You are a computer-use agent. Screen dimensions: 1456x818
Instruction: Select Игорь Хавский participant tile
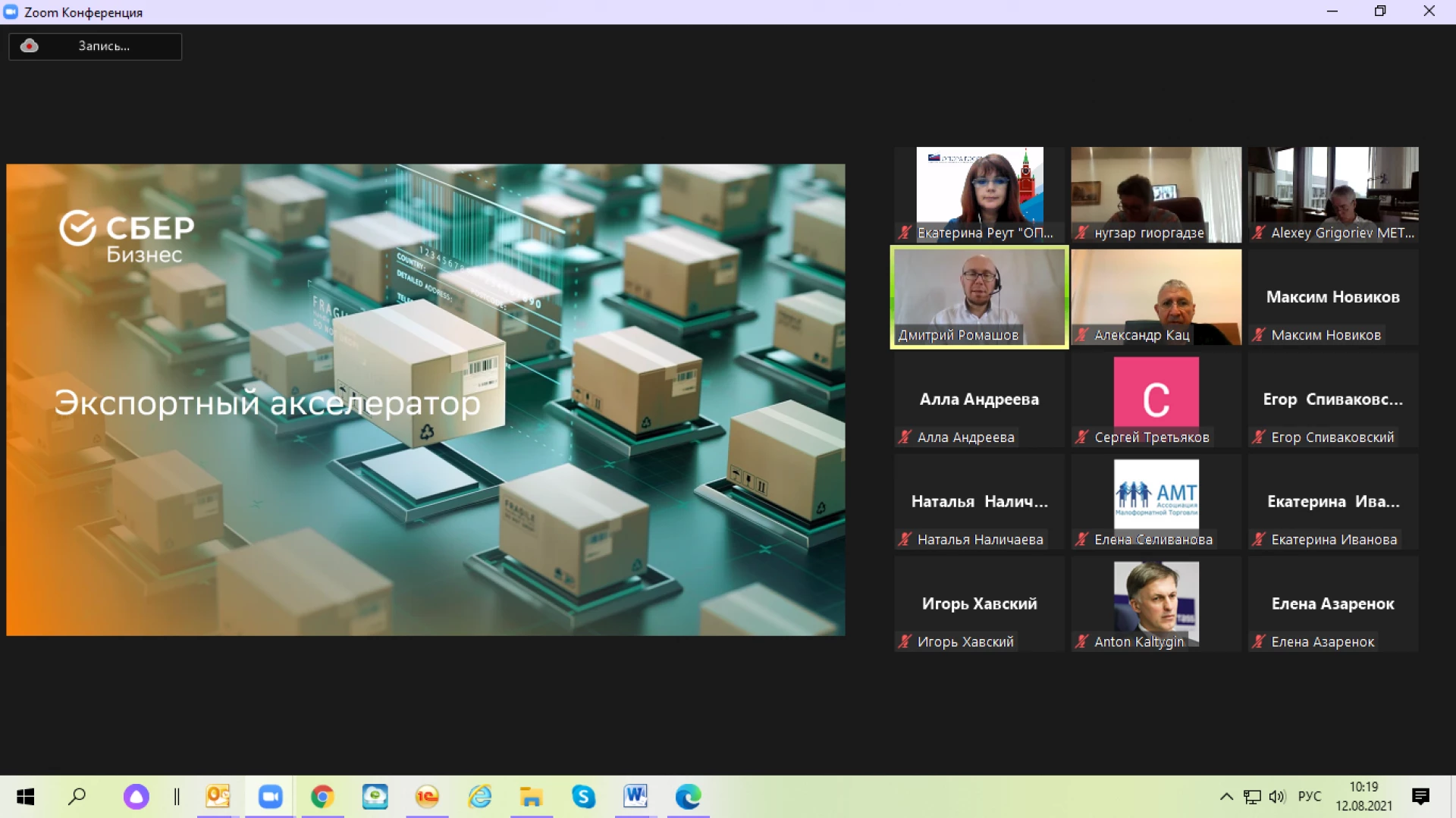tap(980, 604)
